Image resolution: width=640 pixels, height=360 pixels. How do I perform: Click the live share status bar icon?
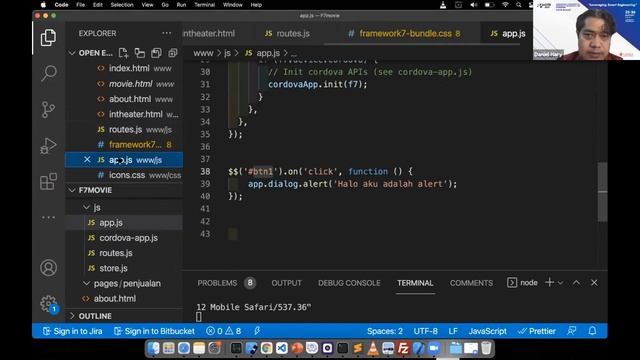pos(257,331)
